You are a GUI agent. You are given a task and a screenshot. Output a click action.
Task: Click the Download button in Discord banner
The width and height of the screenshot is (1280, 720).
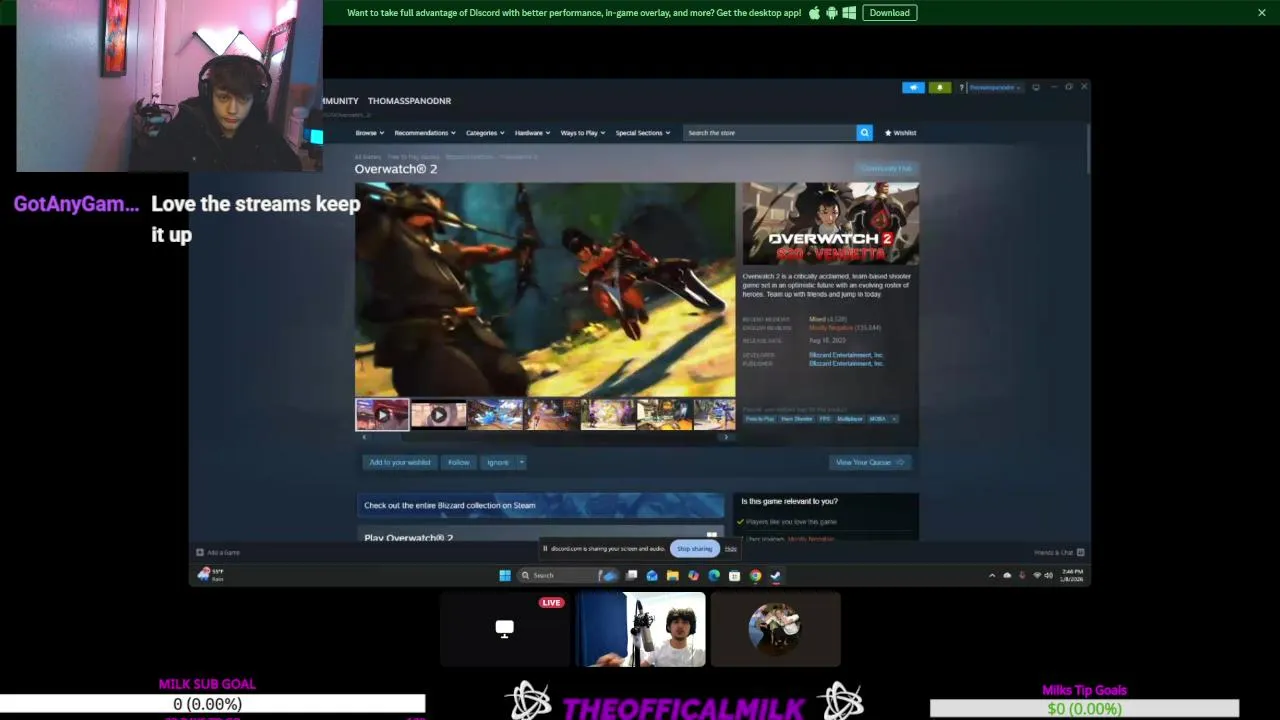click(889, 13)
